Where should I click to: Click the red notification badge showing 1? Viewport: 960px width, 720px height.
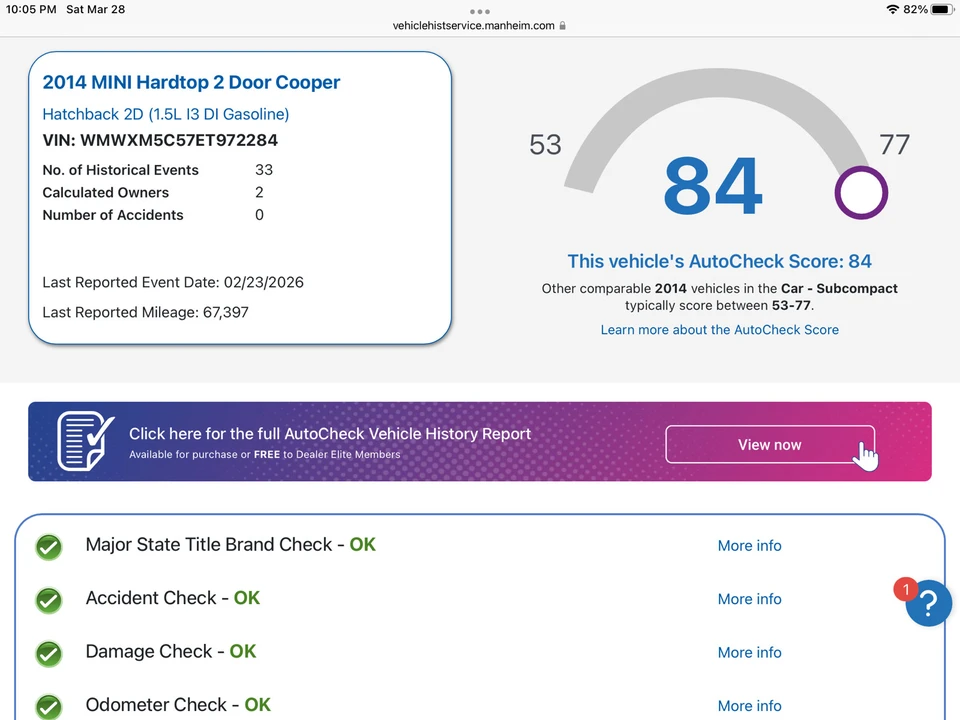coord(906,590)
